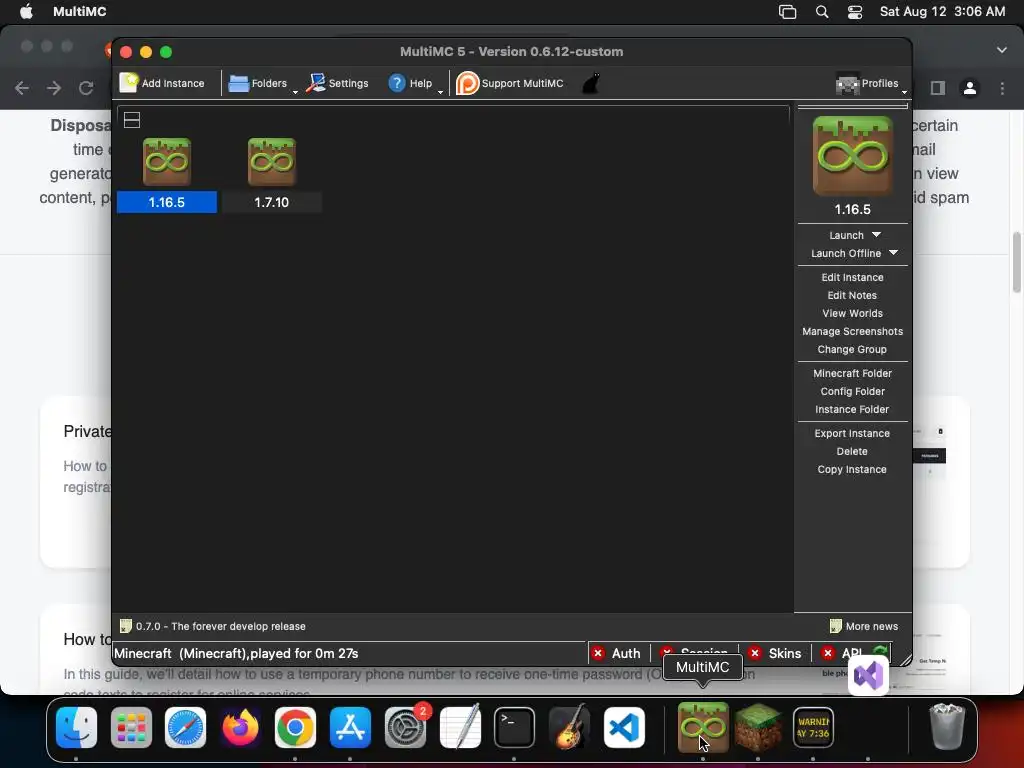The height and width of the screenshot is (768, 1024).
Task: Go back in the background browser window
Action: pos(22,88)
